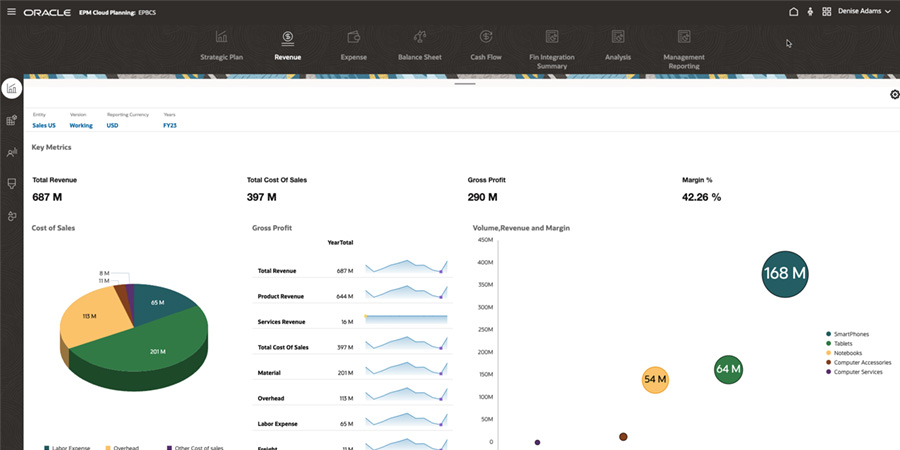Click the 65 M teal pie slice

[x=161, y=302]
